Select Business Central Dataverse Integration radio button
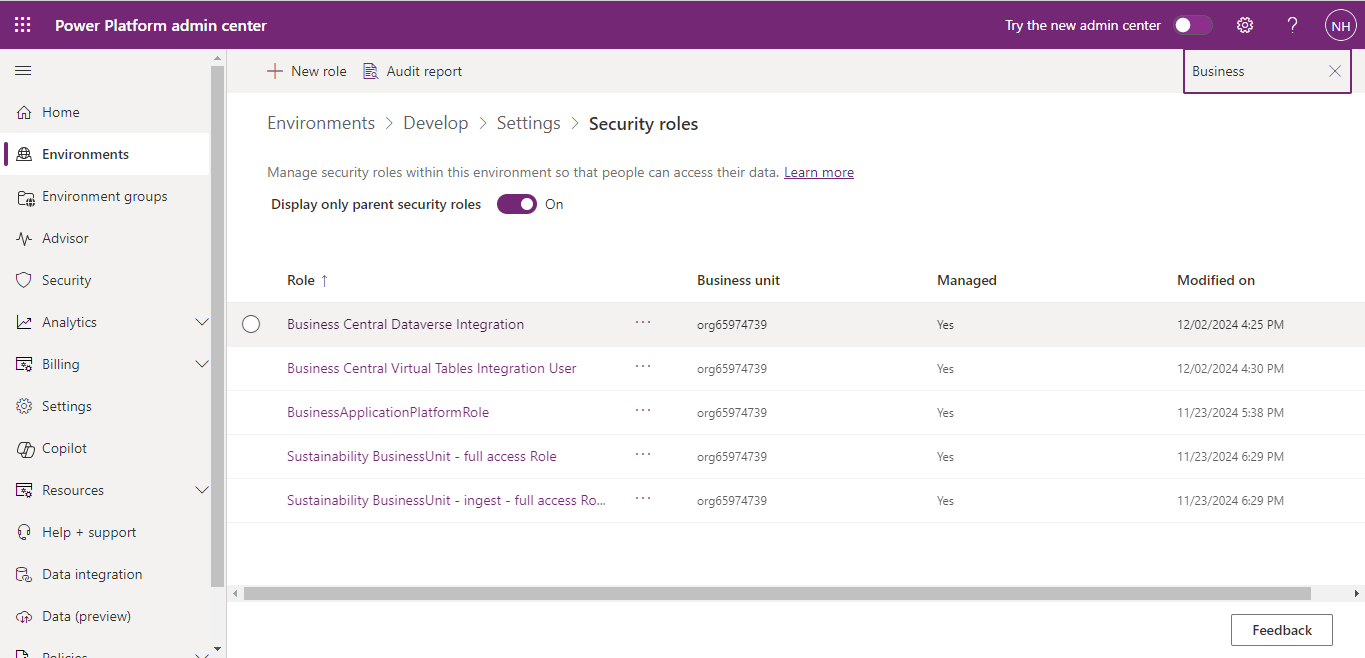 click(x=251, y=324)
